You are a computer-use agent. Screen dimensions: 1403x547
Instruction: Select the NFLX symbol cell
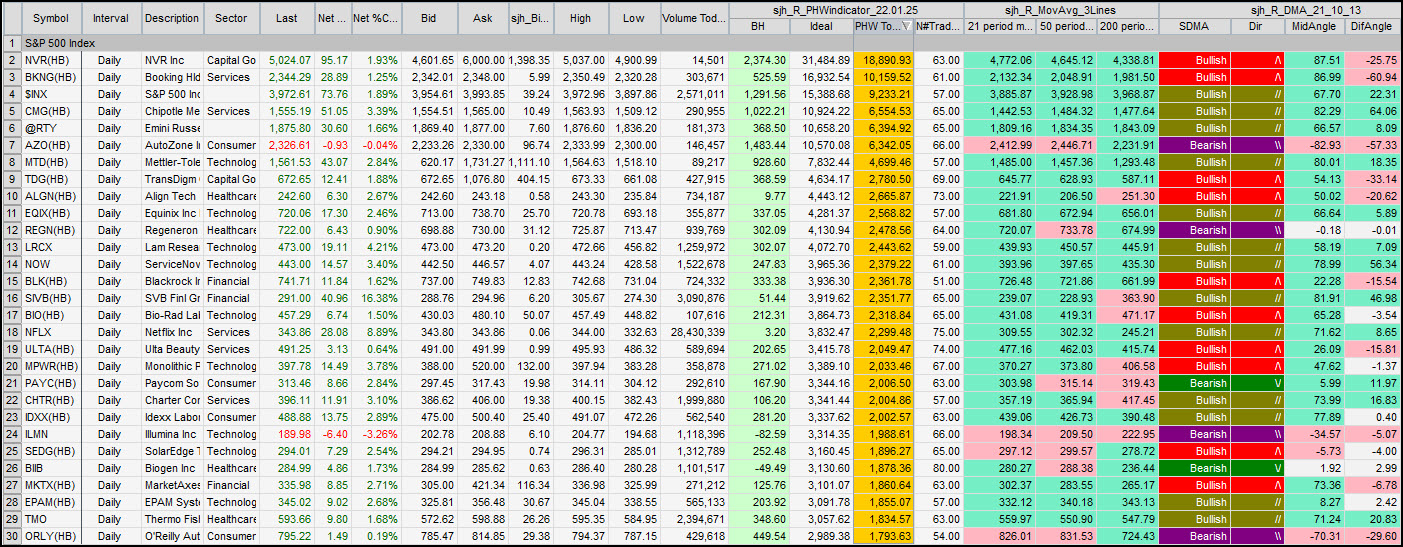point(50,332)
